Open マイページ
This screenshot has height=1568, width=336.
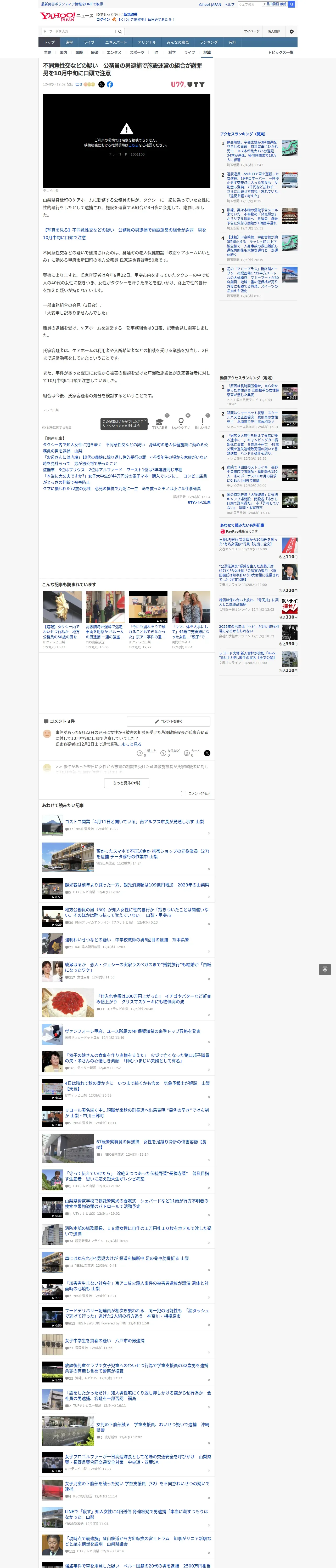coord(252,31)
